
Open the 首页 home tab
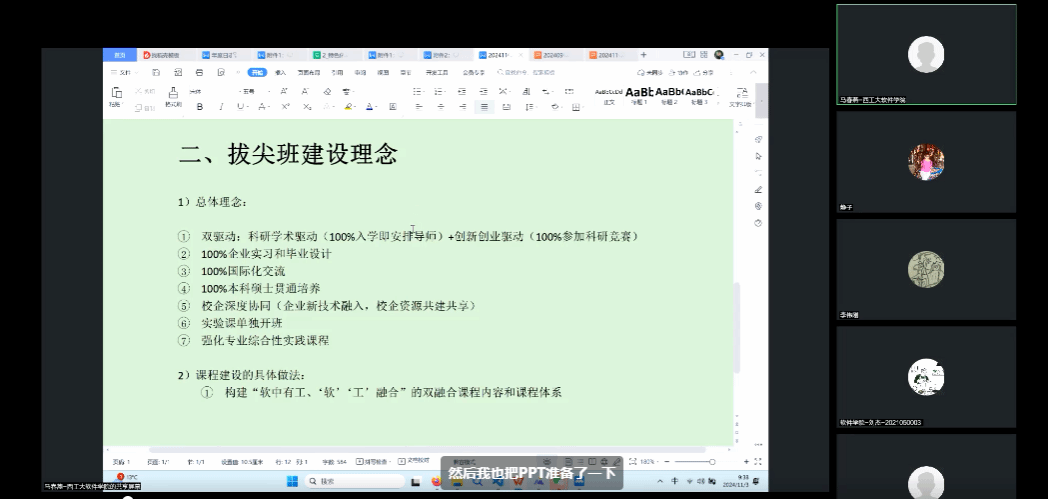click(x=120, y=55)
